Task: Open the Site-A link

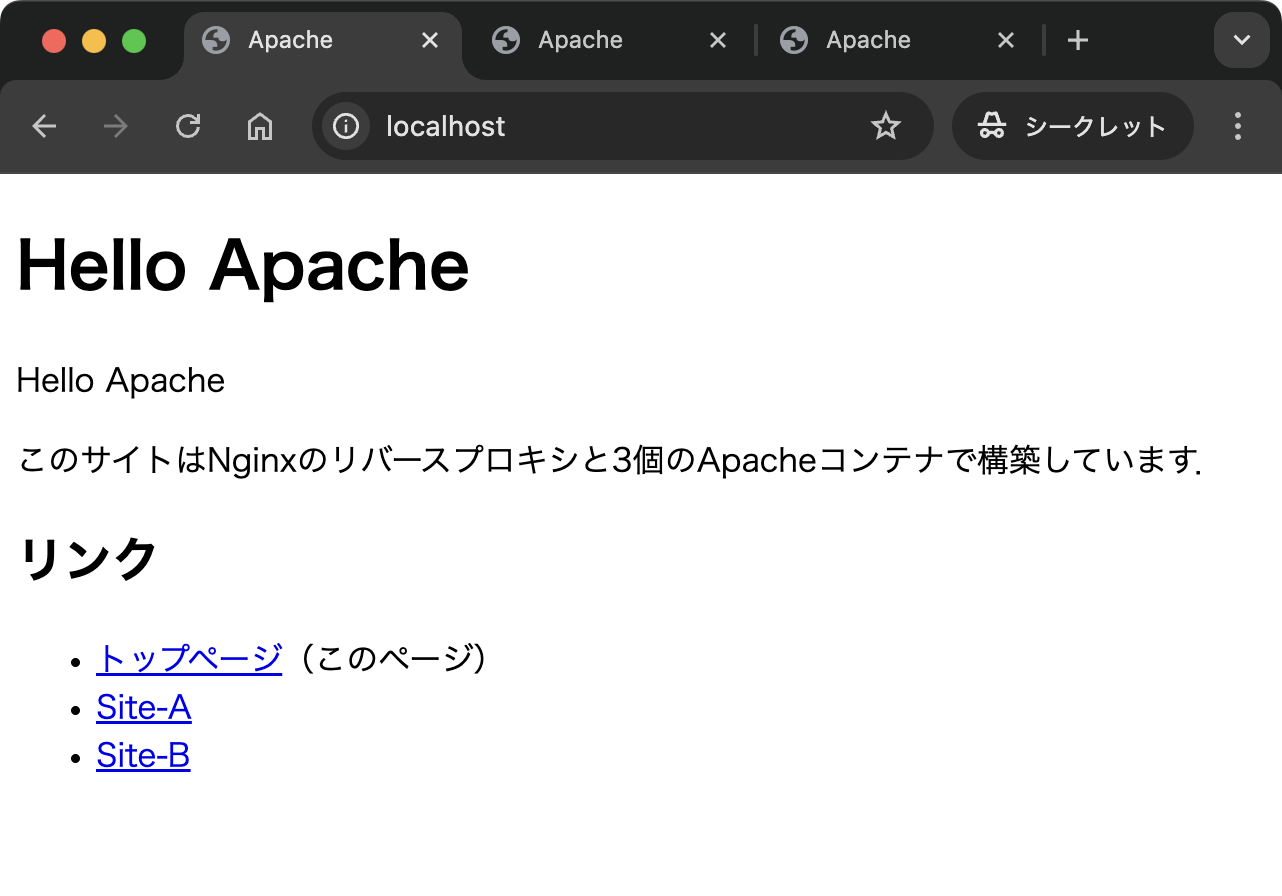Action: coord(144,708)
